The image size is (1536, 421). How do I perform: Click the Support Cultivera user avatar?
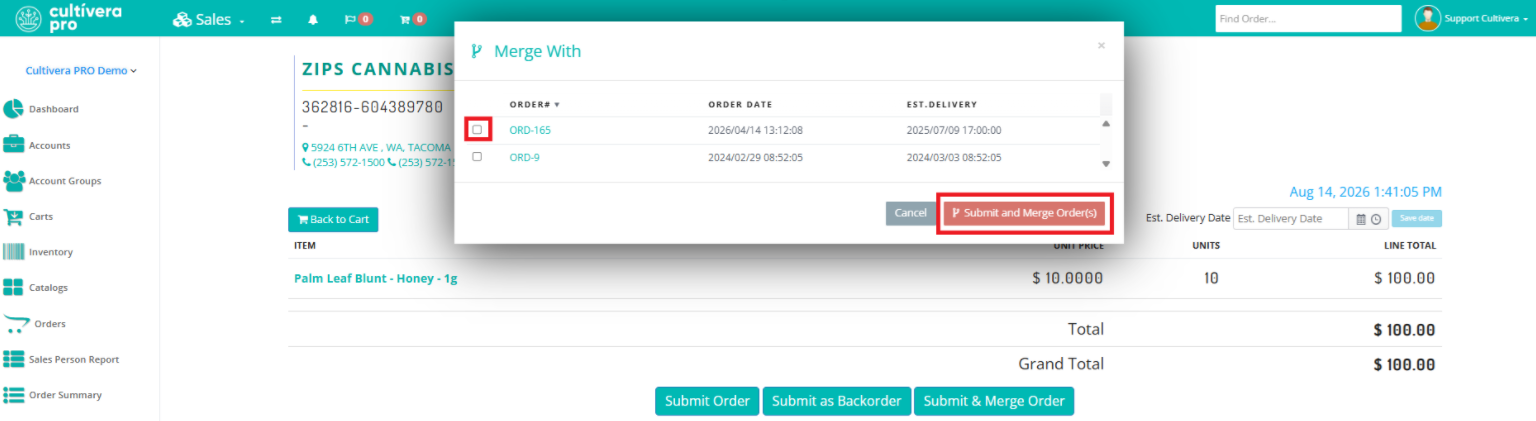1427,18
